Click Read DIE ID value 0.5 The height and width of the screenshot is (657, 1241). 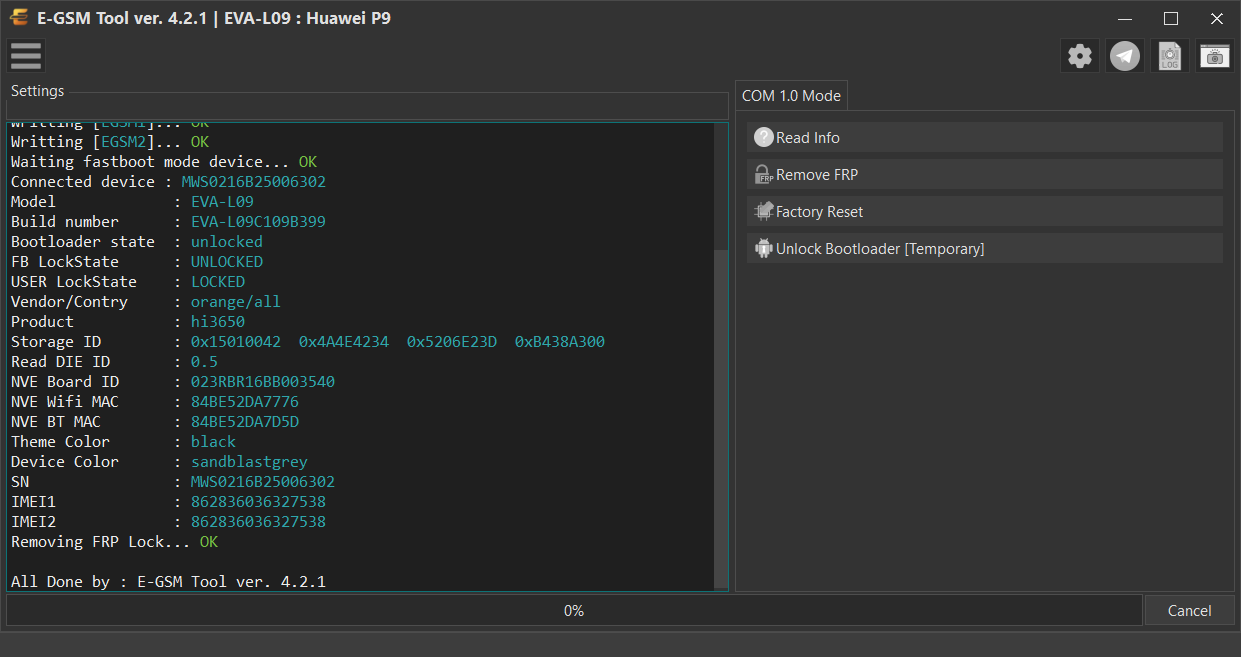pos(204,361)
